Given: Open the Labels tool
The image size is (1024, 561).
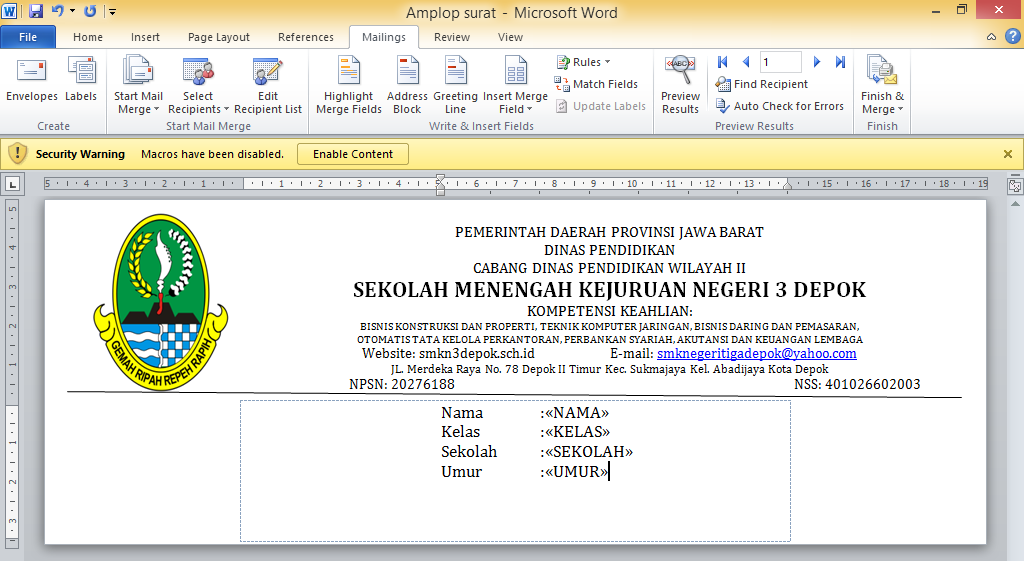Looking at the screenshot, I should 81,80.
